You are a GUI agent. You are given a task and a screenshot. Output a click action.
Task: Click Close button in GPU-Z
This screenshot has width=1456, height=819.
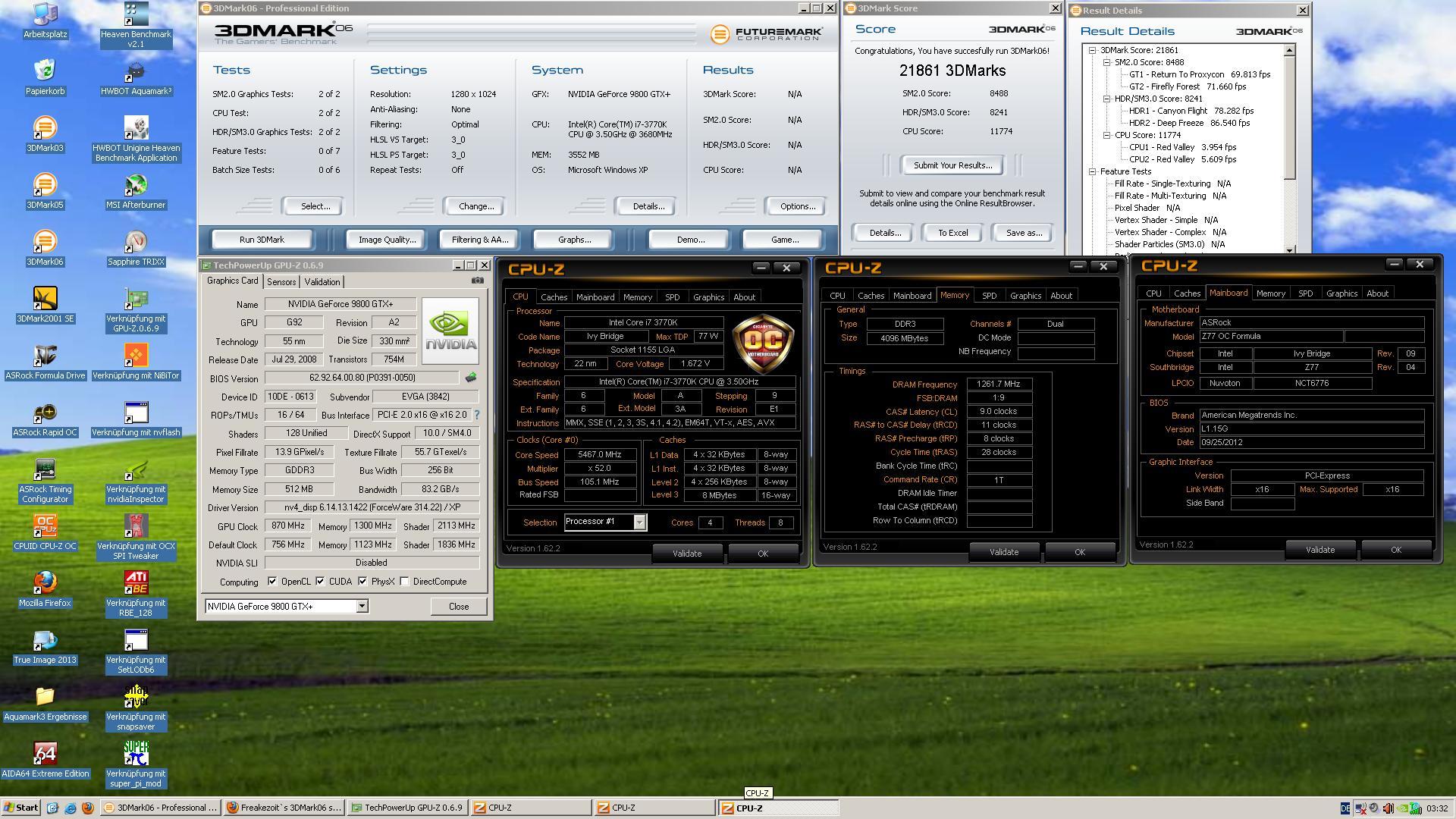[459, 607]
